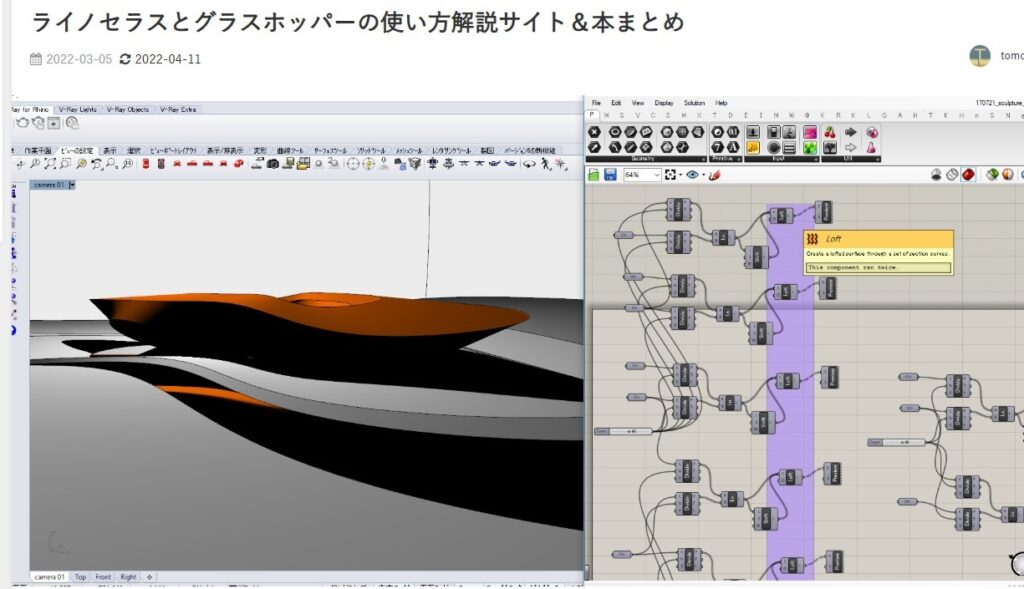Switch to the V-Ray Lights toolbar tab

pyautogui.click(x=76, y=109)
